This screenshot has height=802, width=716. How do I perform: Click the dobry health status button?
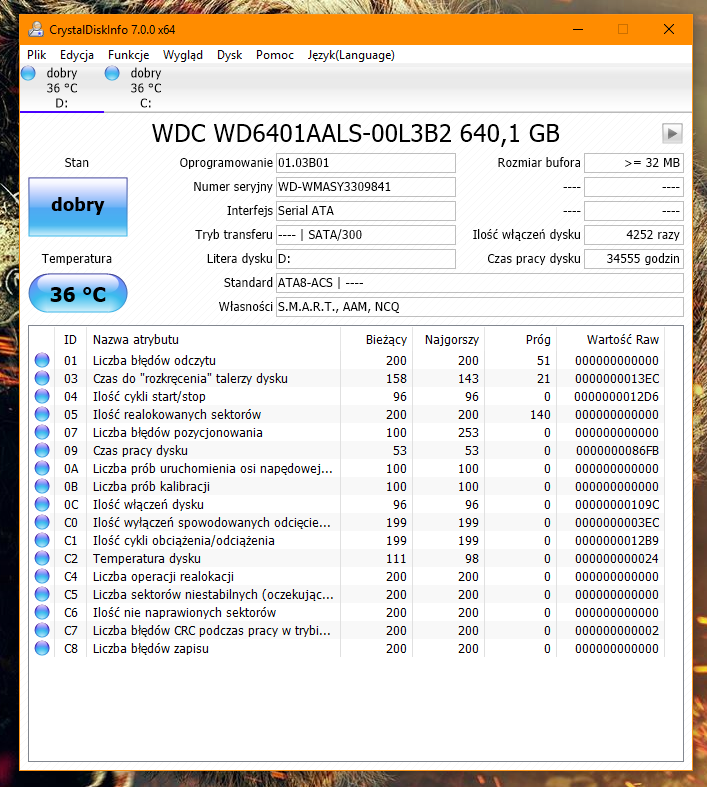78,207
